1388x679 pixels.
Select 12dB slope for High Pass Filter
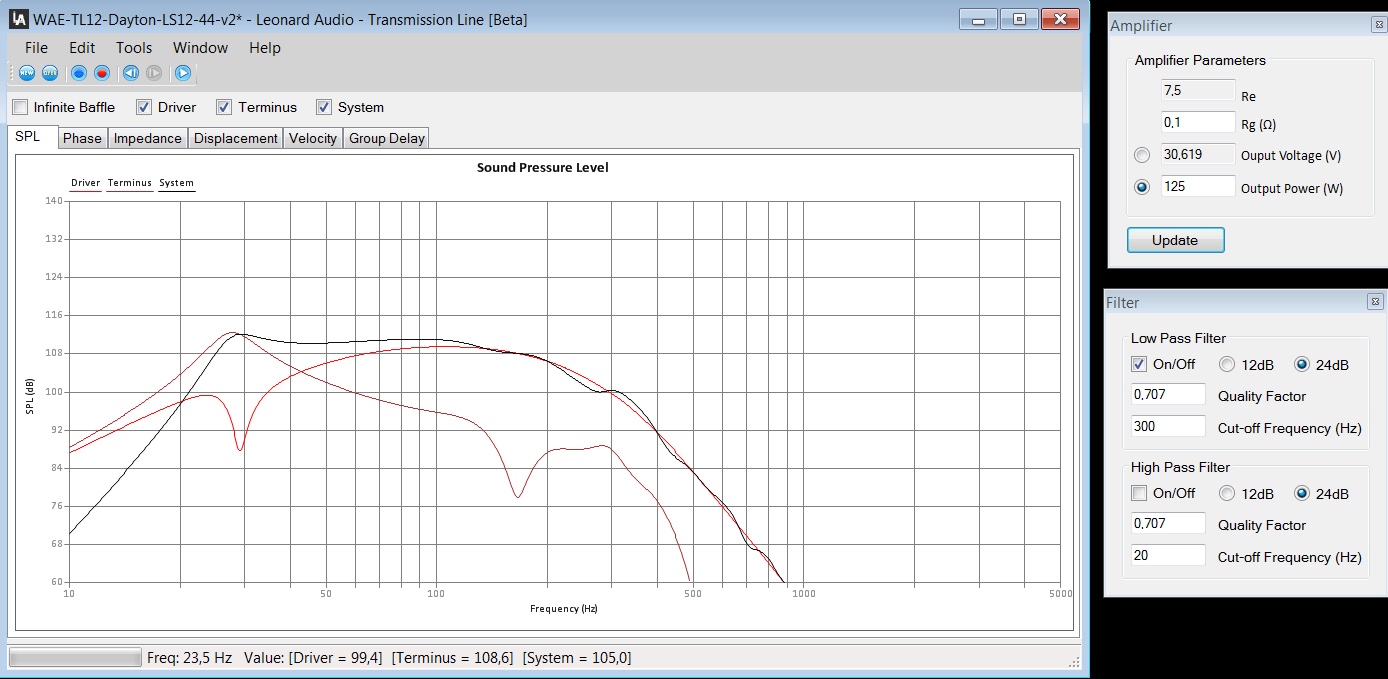[x=1226, y=493]
